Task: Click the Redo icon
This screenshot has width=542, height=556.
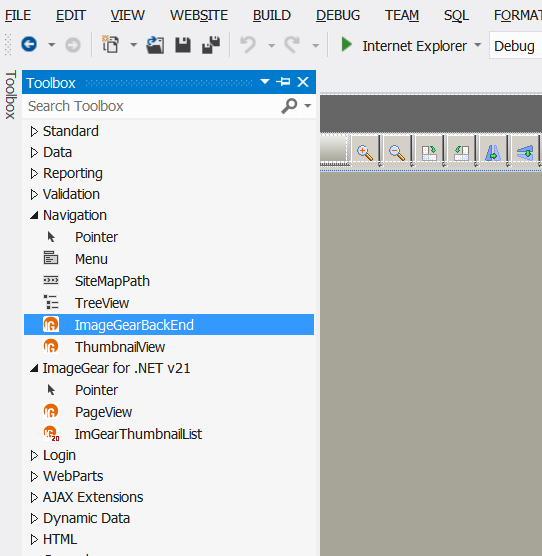Action: point(292,45)
